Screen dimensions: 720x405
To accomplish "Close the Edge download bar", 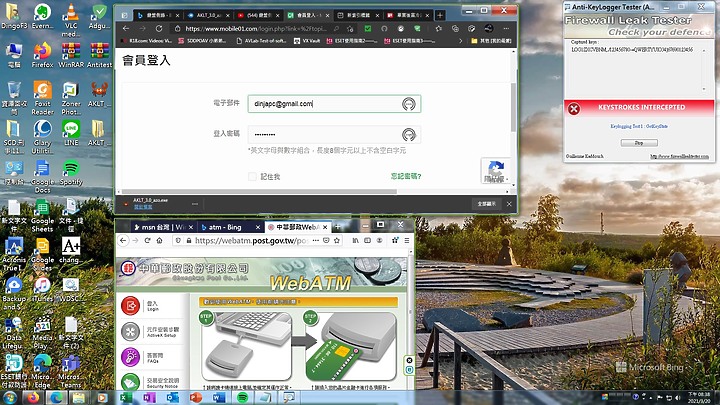I will pos(509,203).
